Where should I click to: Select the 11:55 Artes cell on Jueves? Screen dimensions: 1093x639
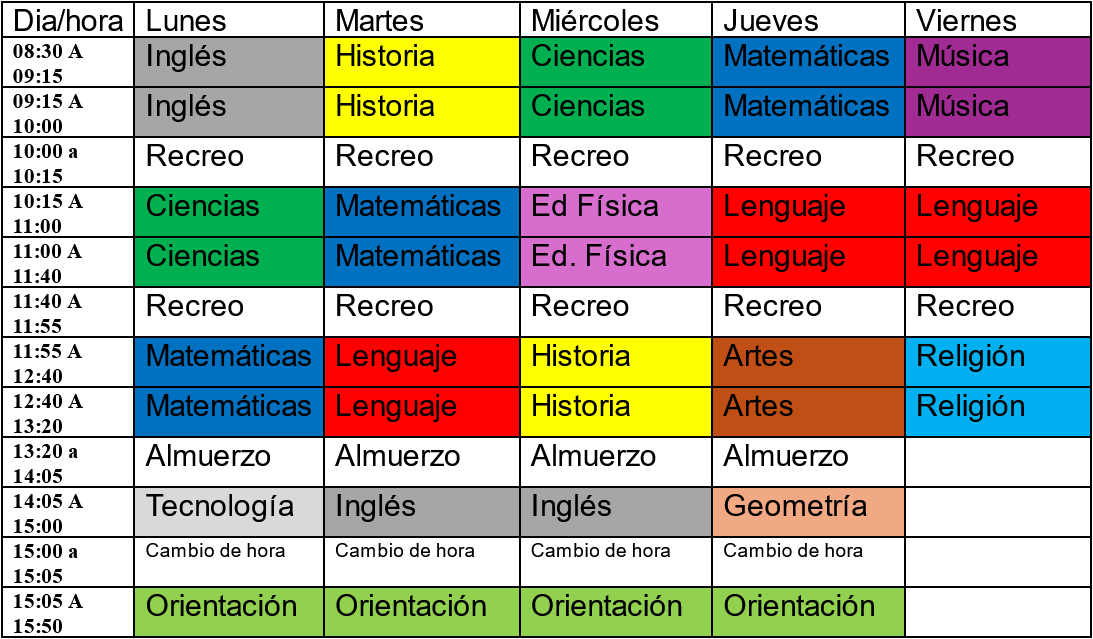click(808, 362)
